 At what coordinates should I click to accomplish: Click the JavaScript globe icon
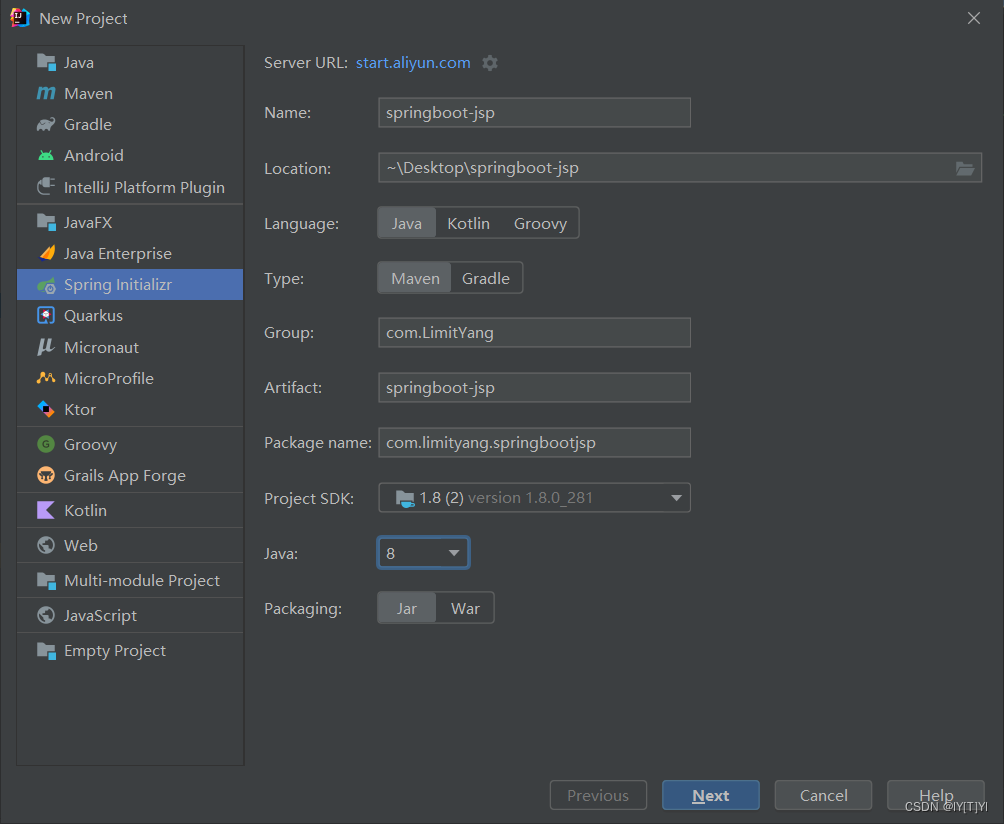point(46,615)
